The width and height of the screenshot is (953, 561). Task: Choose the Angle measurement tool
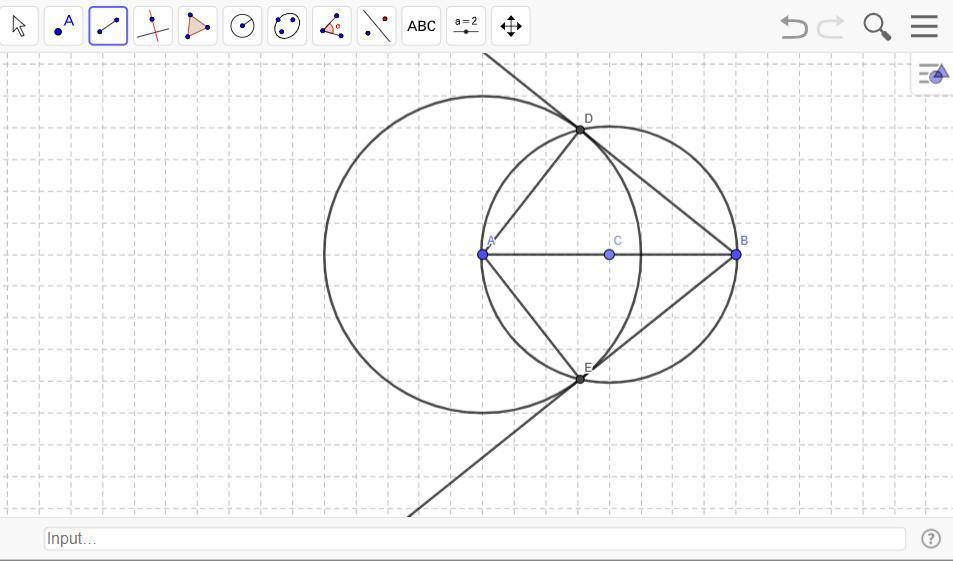pos(332,26)
